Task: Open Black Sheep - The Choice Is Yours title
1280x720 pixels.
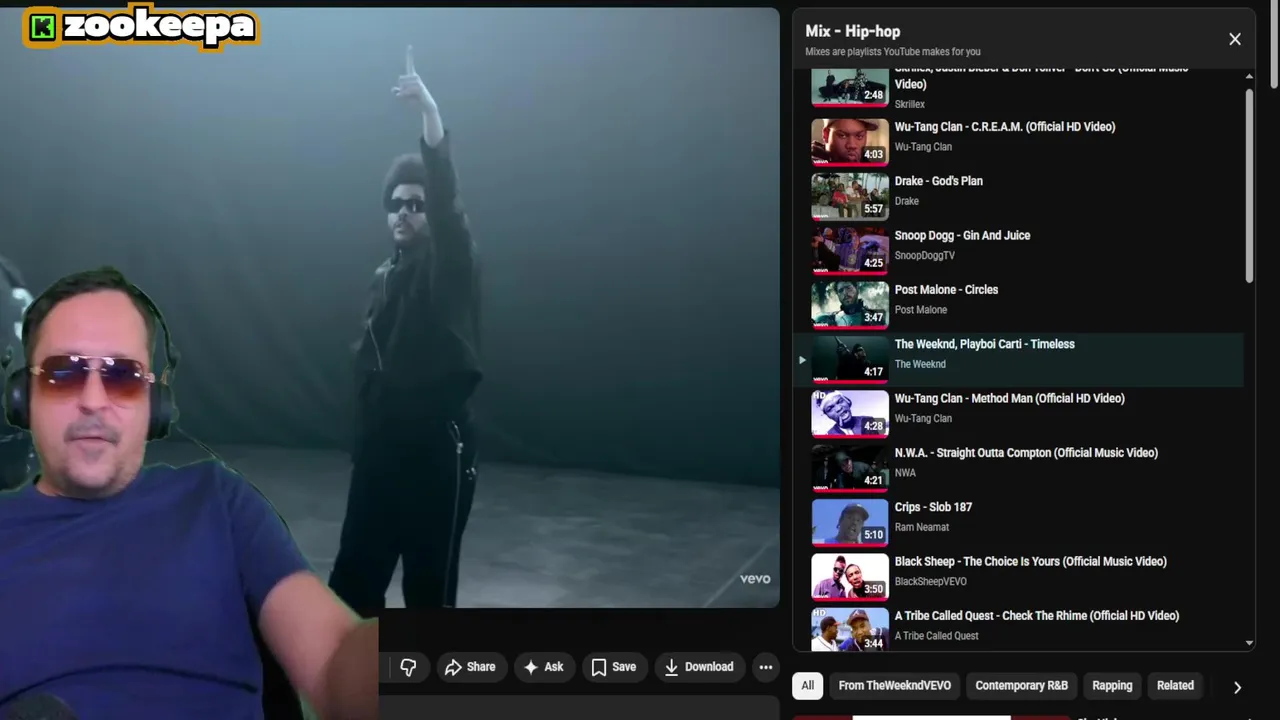Action: tap(1030, 561)
